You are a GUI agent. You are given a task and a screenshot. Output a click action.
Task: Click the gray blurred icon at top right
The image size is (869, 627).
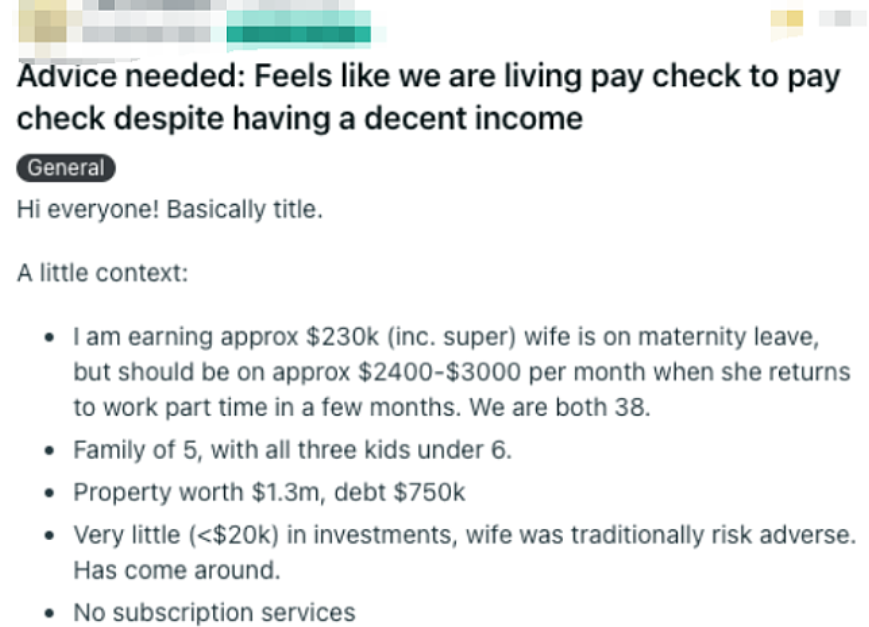pos(841,17)
